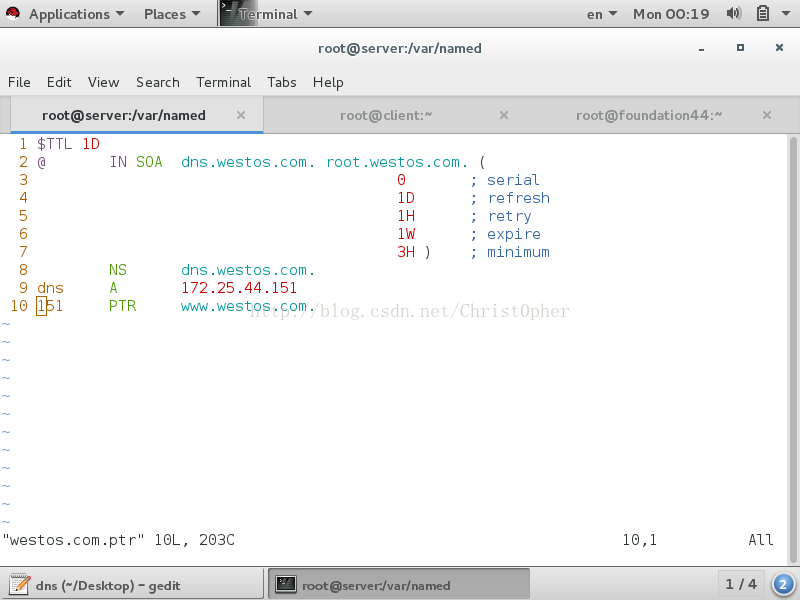Click the gedit notepad icon in taskbar
The image size is (800, 600).
point(19,585)
